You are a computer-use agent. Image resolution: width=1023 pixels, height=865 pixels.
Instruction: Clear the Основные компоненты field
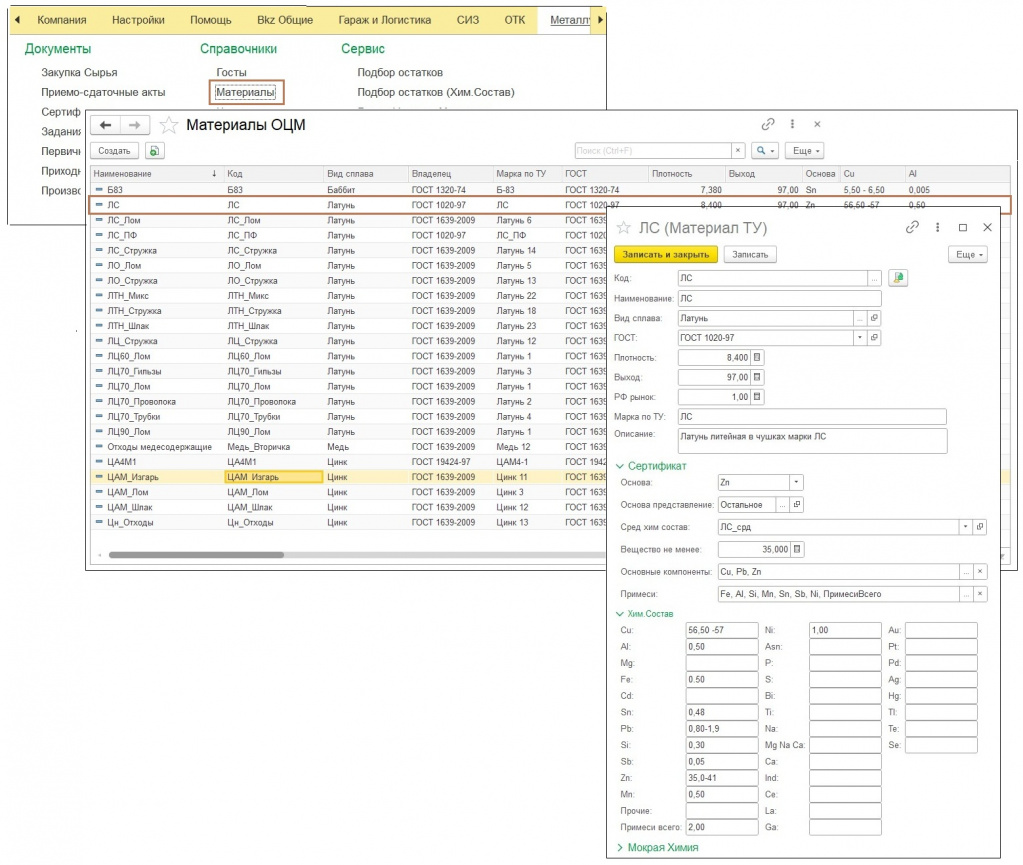pos(979,571)
